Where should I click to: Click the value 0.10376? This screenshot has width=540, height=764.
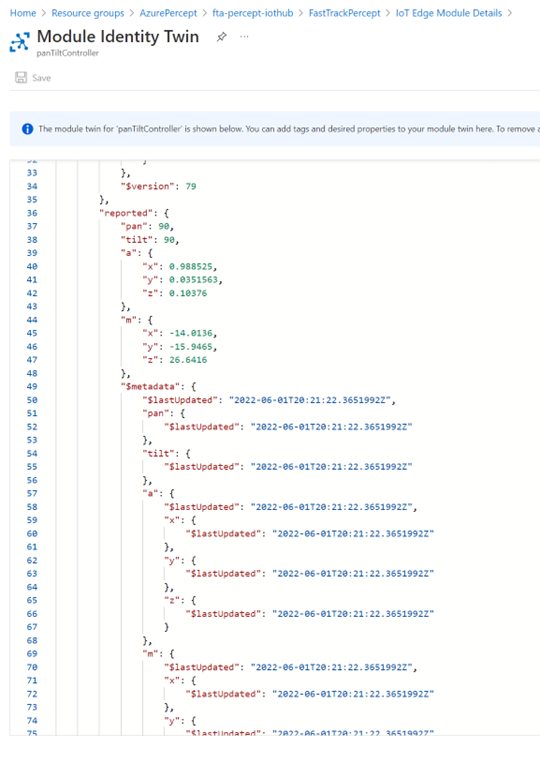point(188,293)
